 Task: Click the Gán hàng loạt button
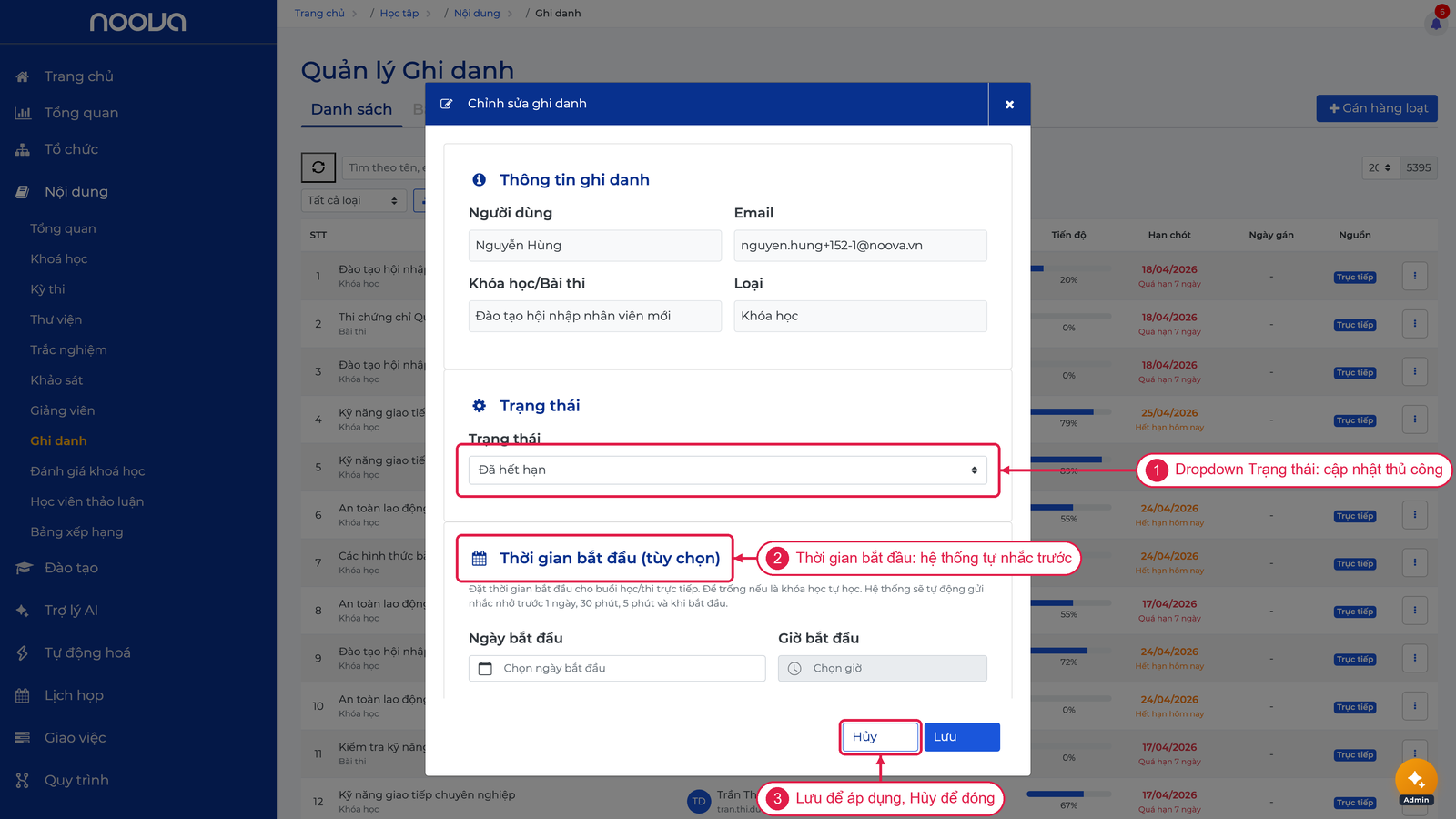pyautogui.click(x=1377, y=108)
